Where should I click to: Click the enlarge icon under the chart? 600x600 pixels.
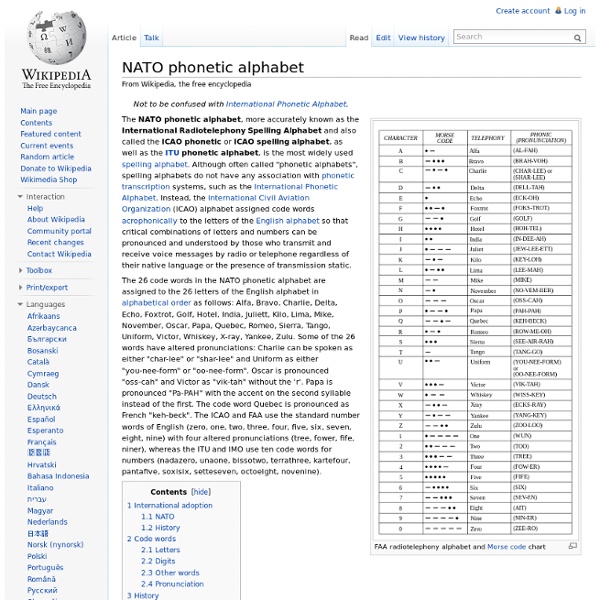(x=572, y=547)
